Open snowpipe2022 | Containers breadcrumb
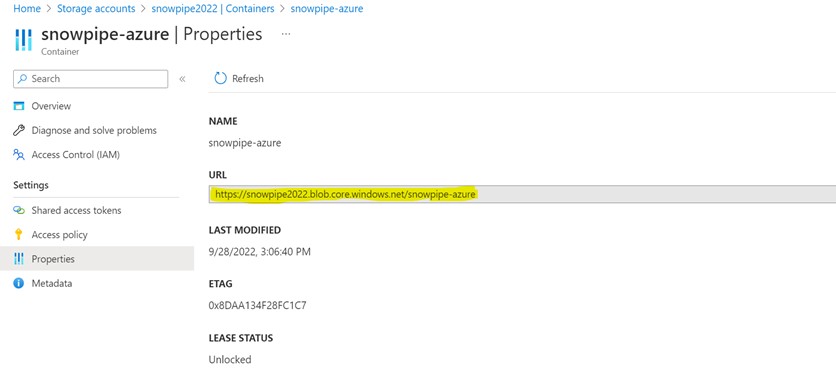Viewport: 836px width, 382px height. (213, 9)
